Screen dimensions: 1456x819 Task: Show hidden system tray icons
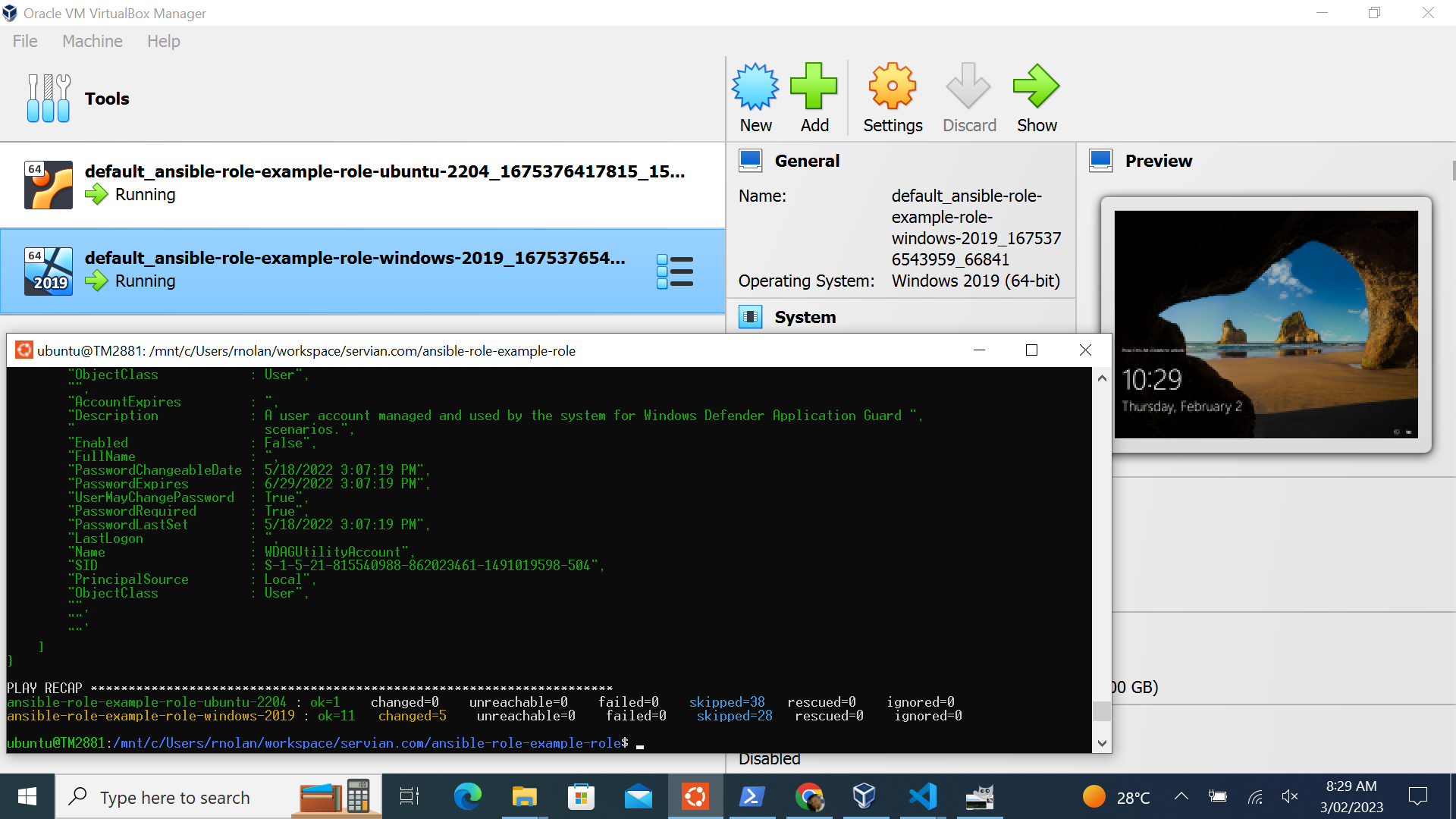[x=1181, y=796]
